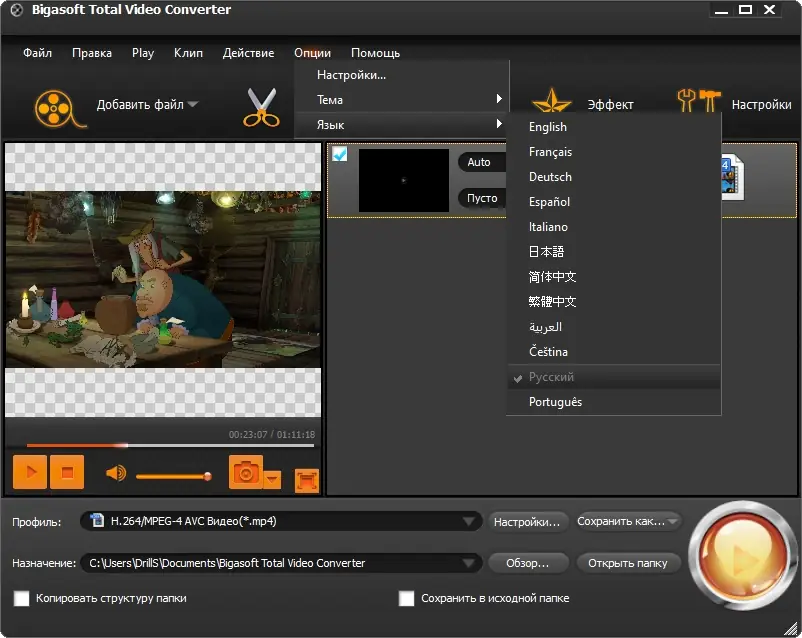Viewport: 802px width, 638px height.
Task: Click the scissors Trim icon
Action: [261, 107]
